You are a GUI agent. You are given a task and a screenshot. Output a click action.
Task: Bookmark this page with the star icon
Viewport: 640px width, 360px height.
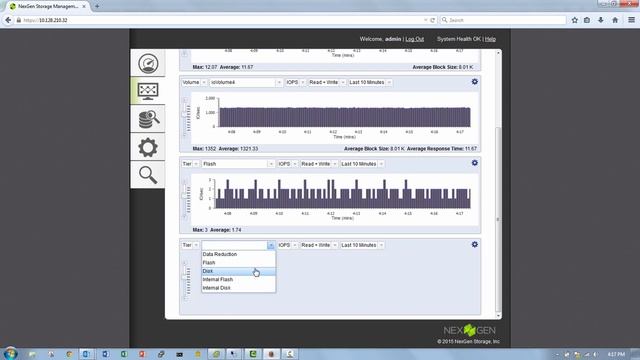point(575,20)
